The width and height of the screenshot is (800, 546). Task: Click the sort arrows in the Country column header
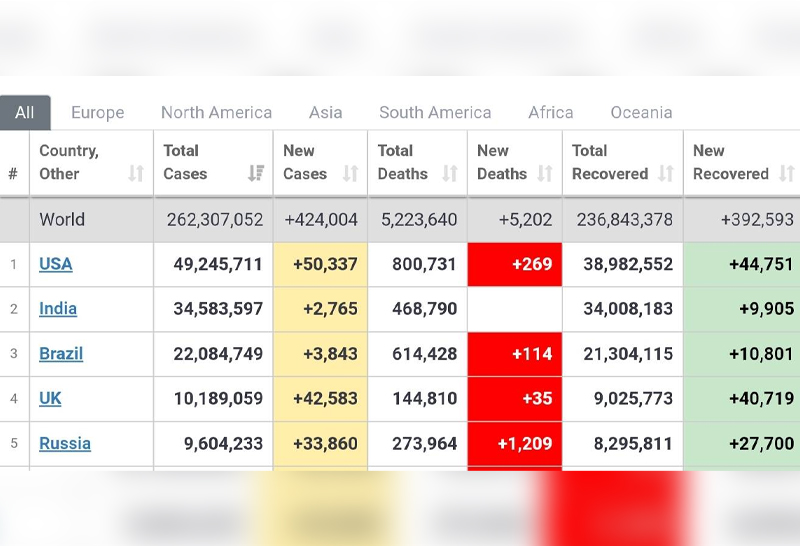tap(136, 174)
